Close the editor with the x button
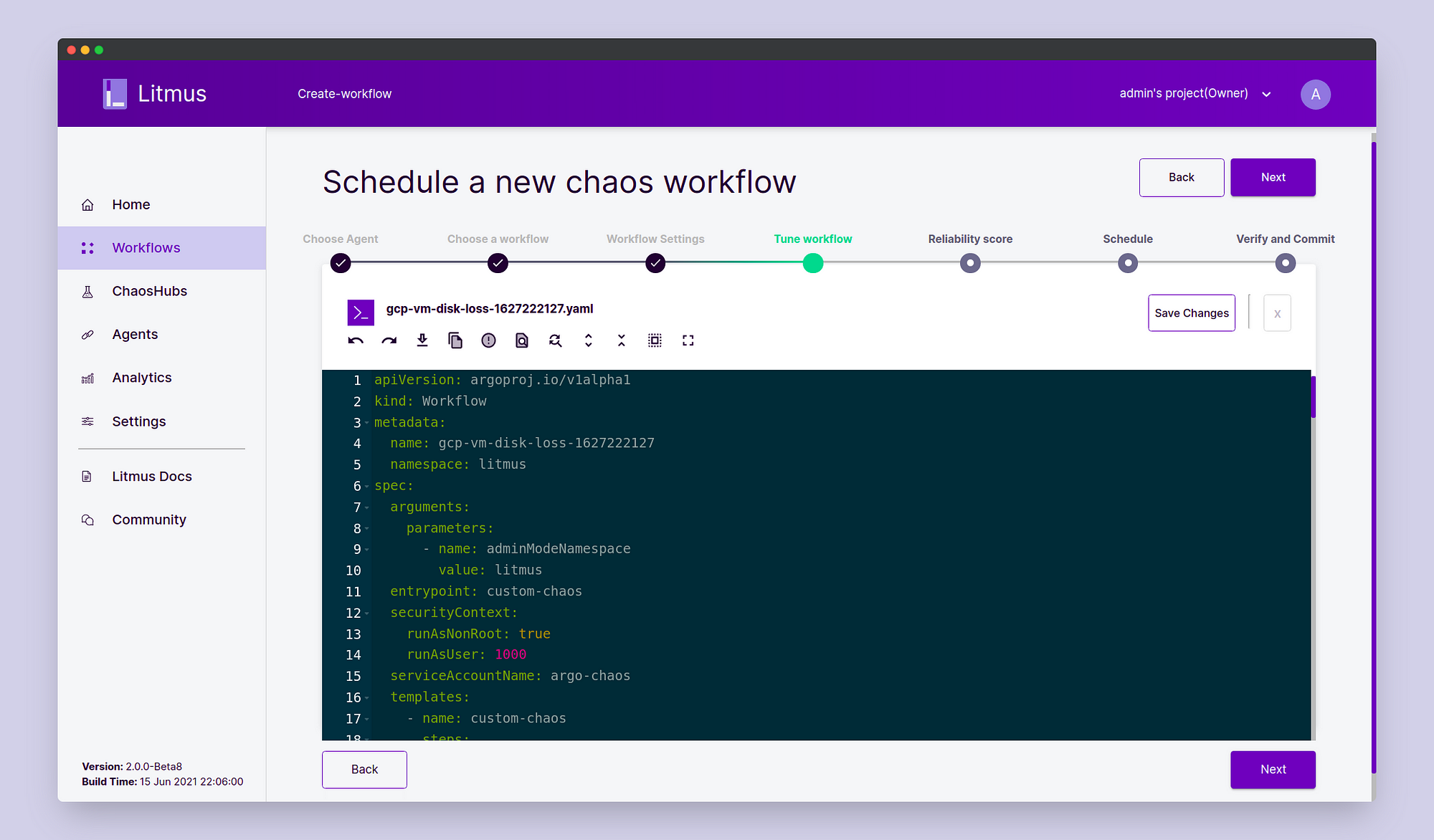Image resolution: width=1434 pixels, height=840 pixels. pos(1277,313)
